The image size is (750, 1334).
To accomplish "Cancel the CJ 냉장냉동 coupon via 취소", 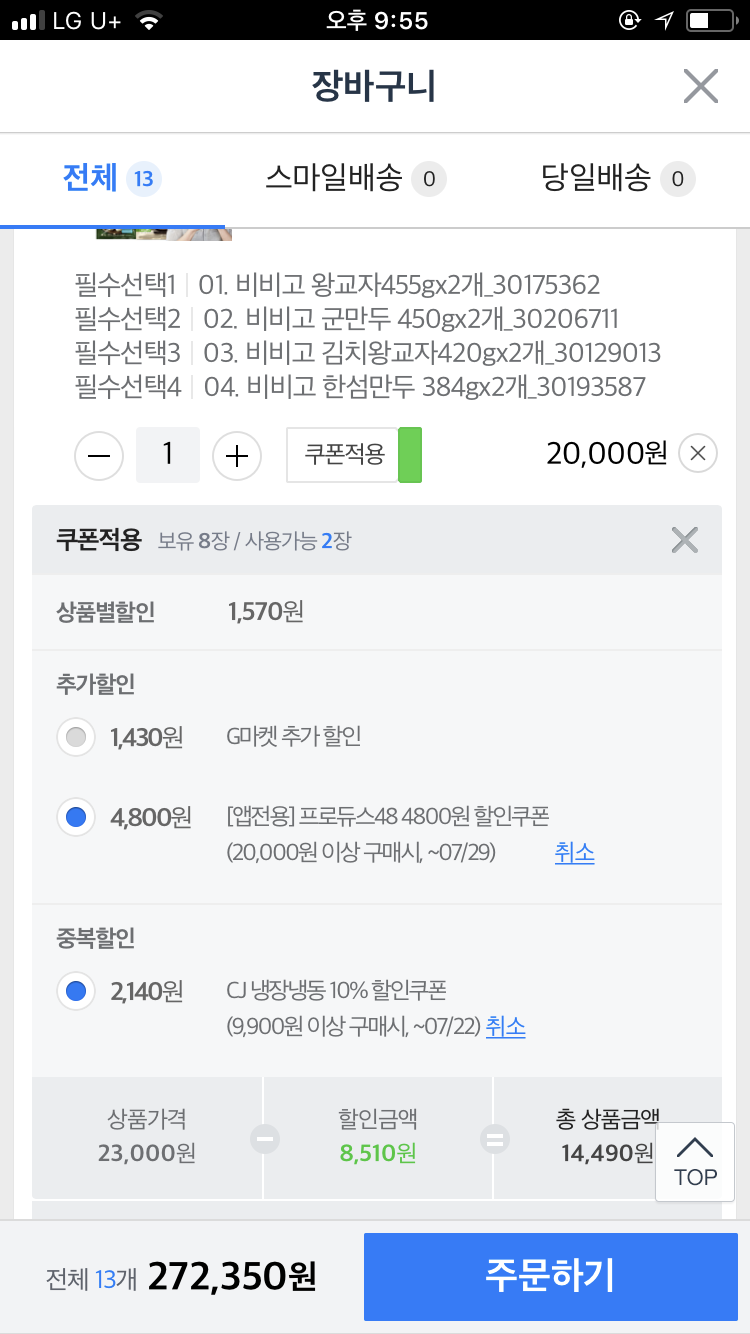I will click(x=505, y=1026).
